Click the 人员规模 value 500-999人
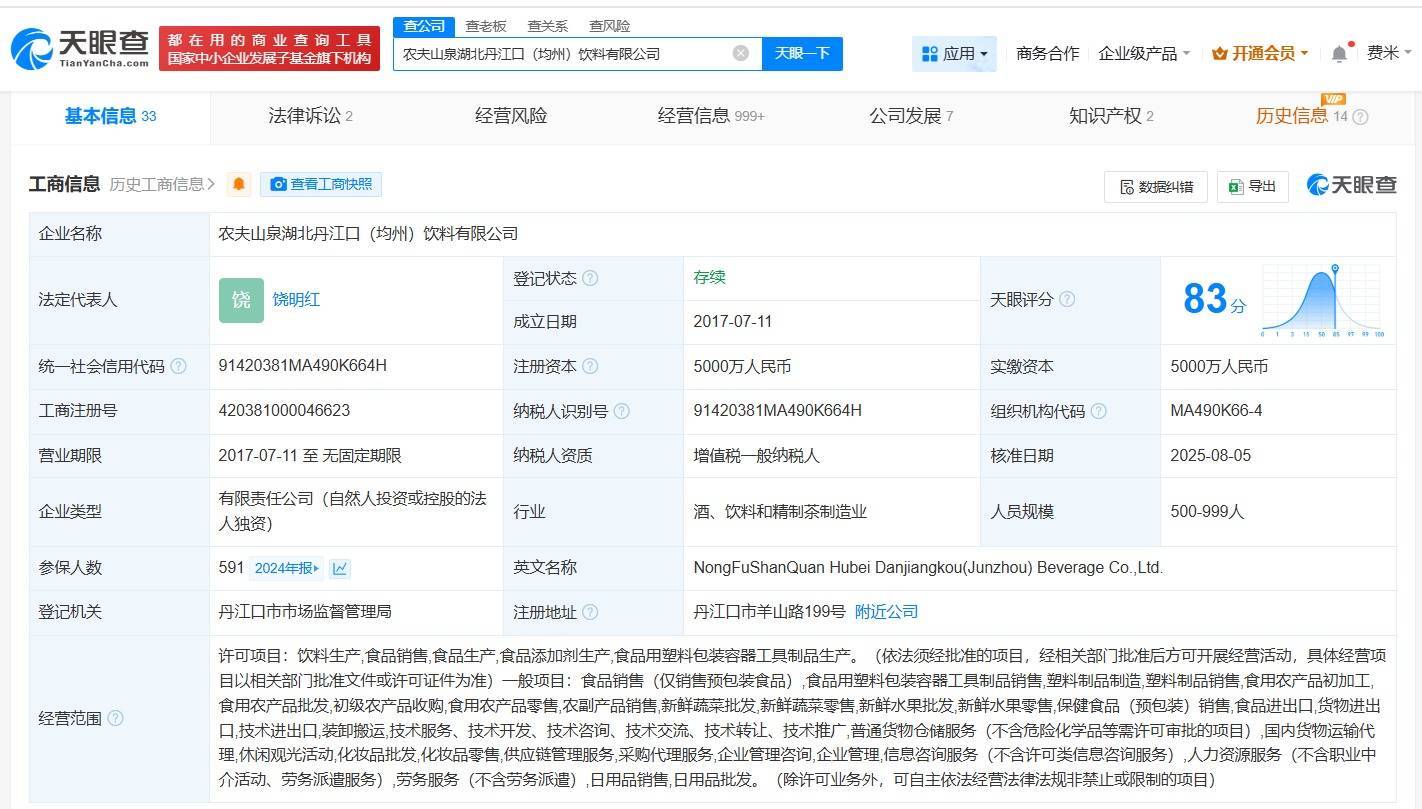The width and height of the screenshot is (1422, 809). pos(1207,511)
